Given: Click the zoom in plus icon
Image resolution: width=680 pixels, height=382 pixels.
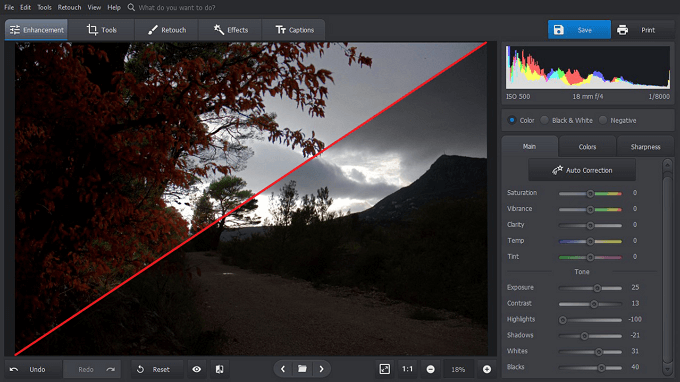Looking at the screenshot, I should (487, 369).
